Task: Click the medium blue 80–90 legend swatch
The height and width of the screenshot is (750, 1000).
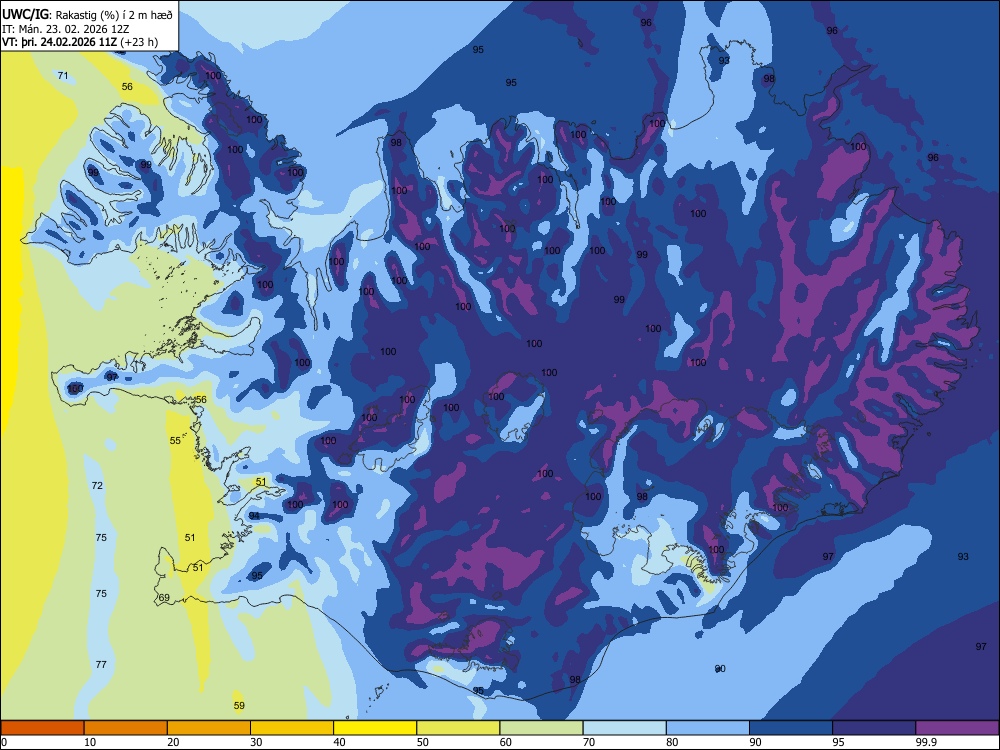Action: [x=708, y=728]
